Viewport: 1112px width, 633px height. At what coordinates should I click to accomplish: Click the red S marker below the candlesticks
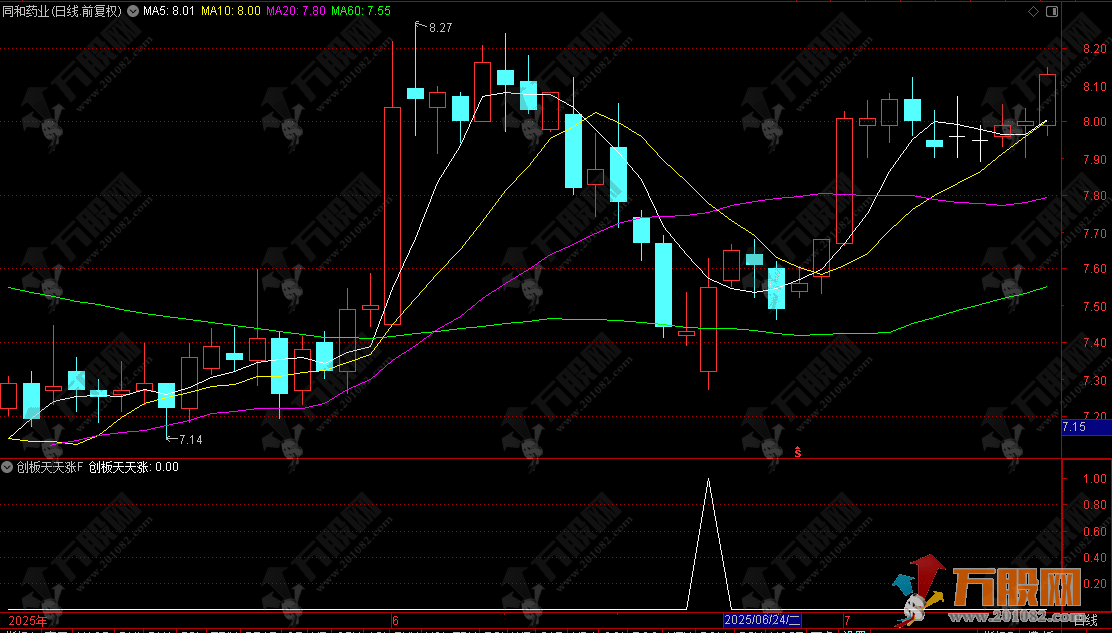click(x=797, y=452)
